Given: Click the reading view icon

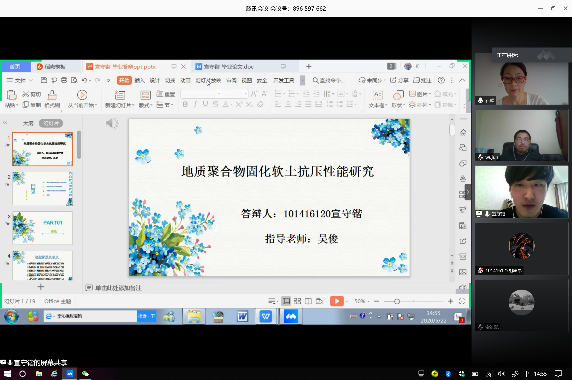Looking at the screenshot, I should tap(308, 301).
